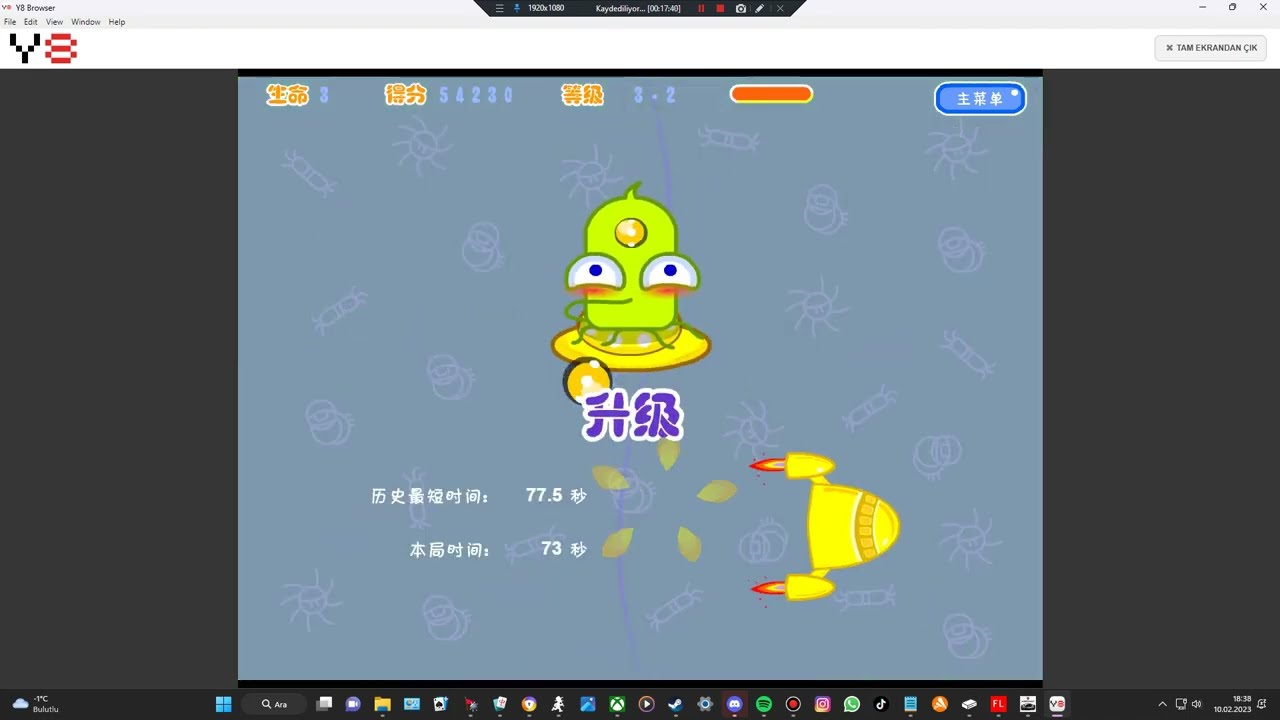Open the volume control in system tray
The height and width of the screenshot is (720, 1280).
point(1197,704)
